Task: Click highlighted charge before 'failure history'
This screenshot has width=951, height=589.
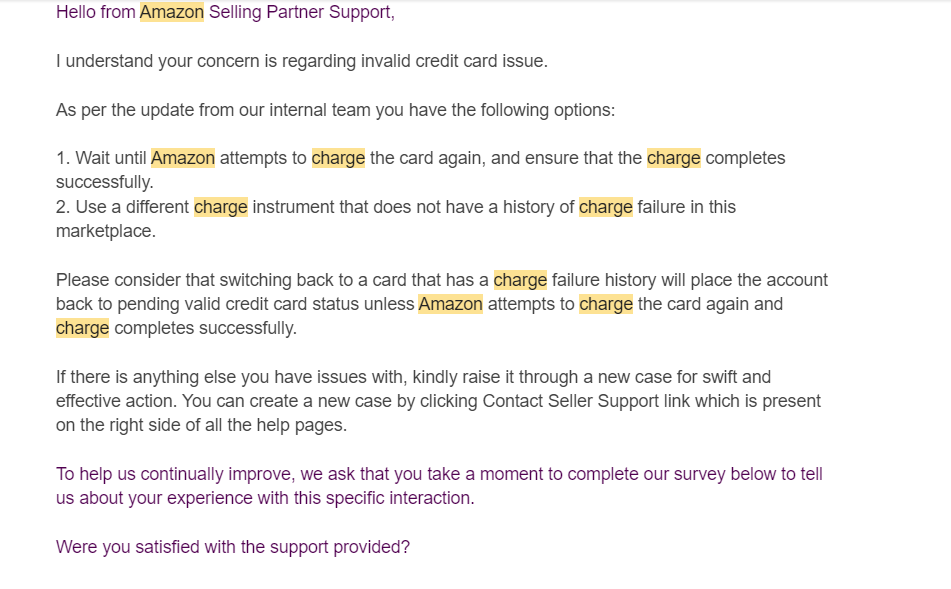Action: pyautogui.click(x=520, y=280)
